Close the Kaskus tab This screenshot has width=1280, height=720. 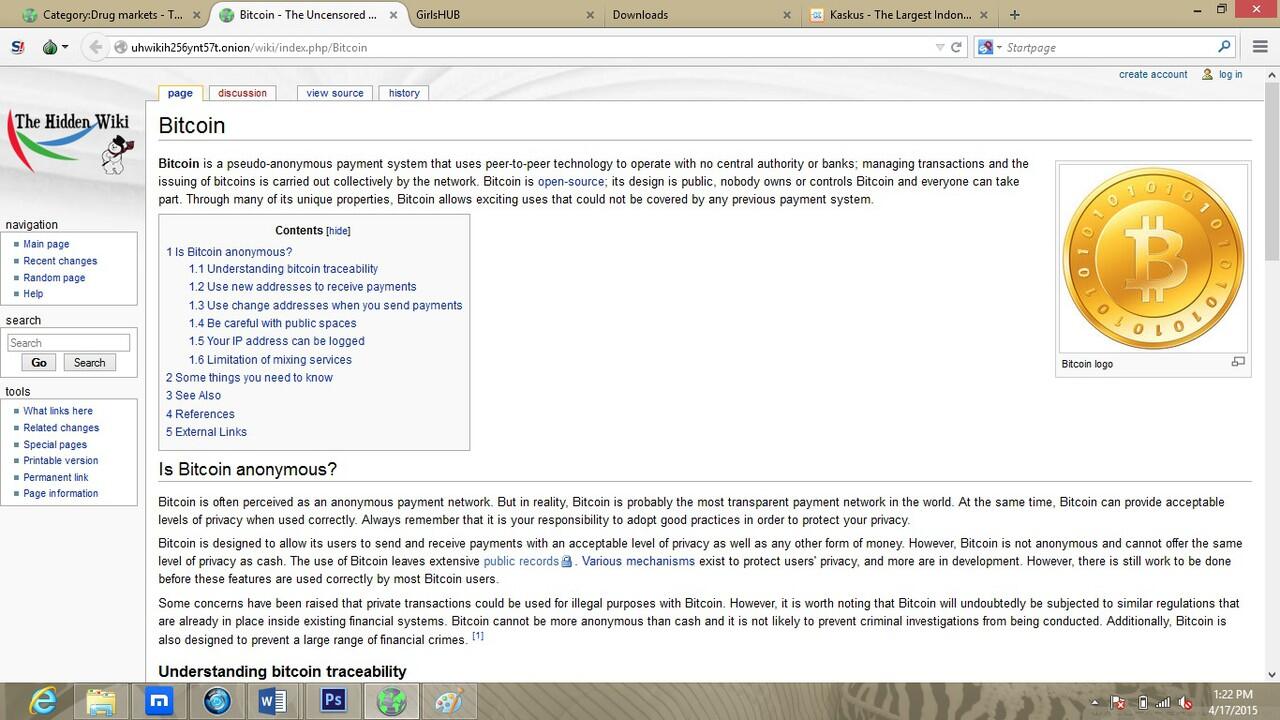(x=984, y=15)
